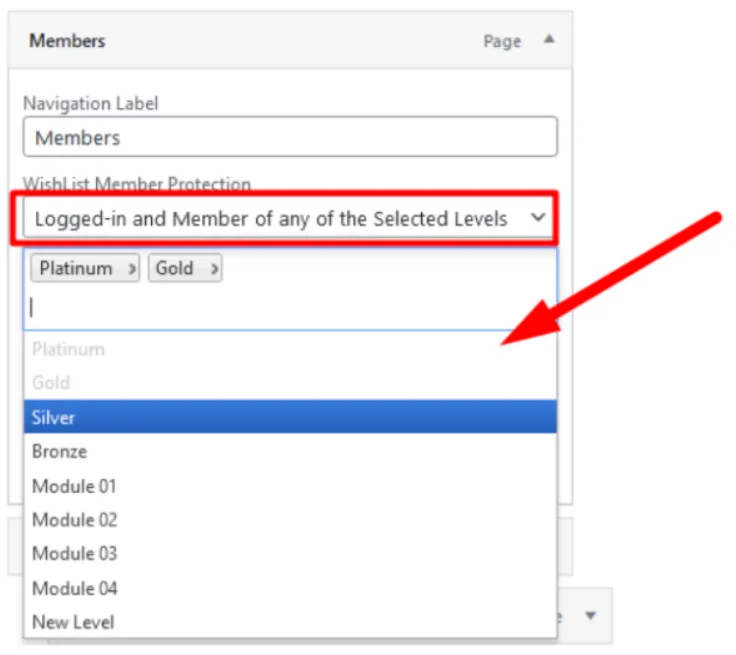This screenshot has width=736, height=655.
Task: Choose the Bronze level option
Action: pyautogui.click(x=290, y=451)
